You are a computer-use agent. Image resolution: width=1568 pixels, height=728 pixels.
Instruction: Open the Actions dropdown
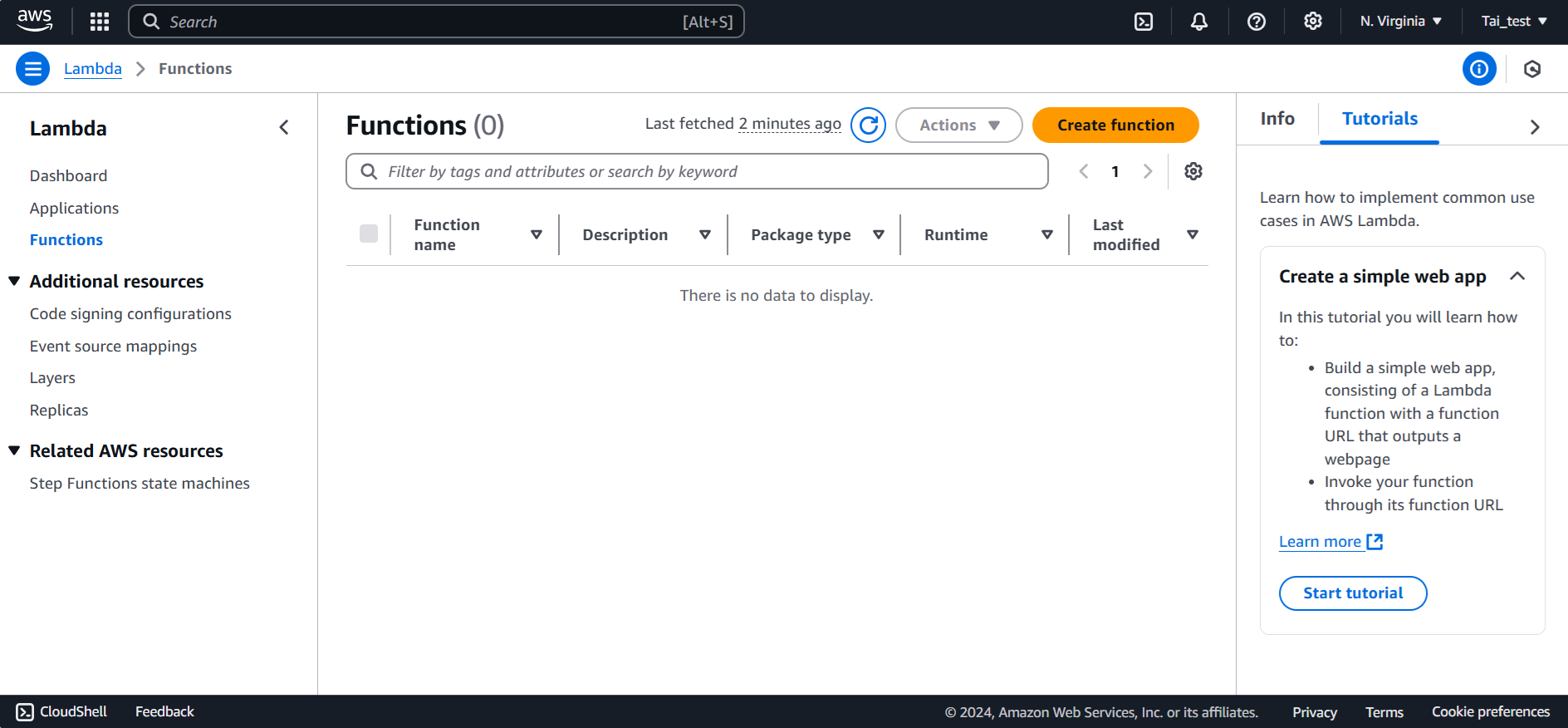[x=958, y=125]
